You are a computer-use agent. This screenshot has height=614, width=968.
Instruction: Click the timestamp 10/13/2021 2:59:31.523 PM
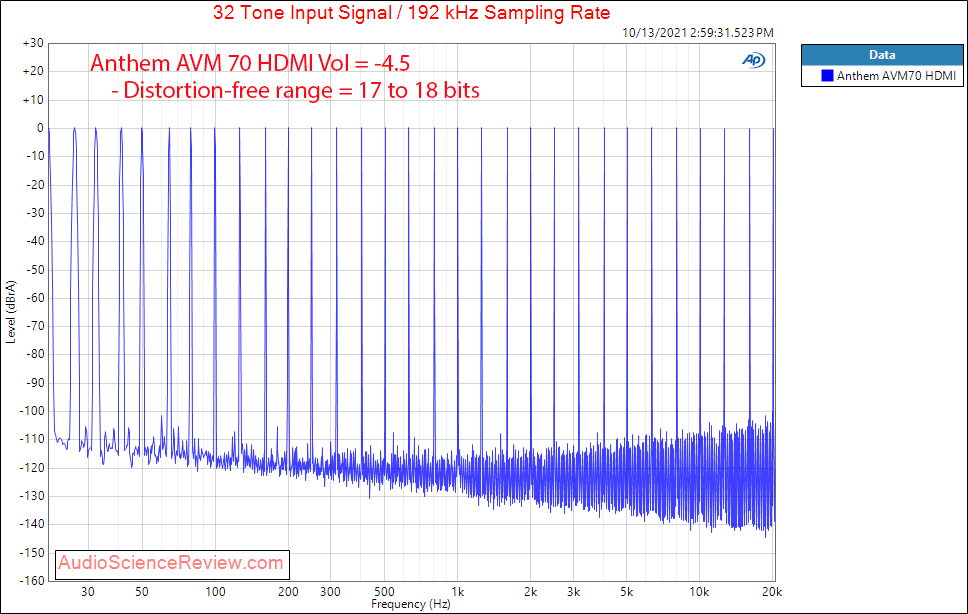698,33
